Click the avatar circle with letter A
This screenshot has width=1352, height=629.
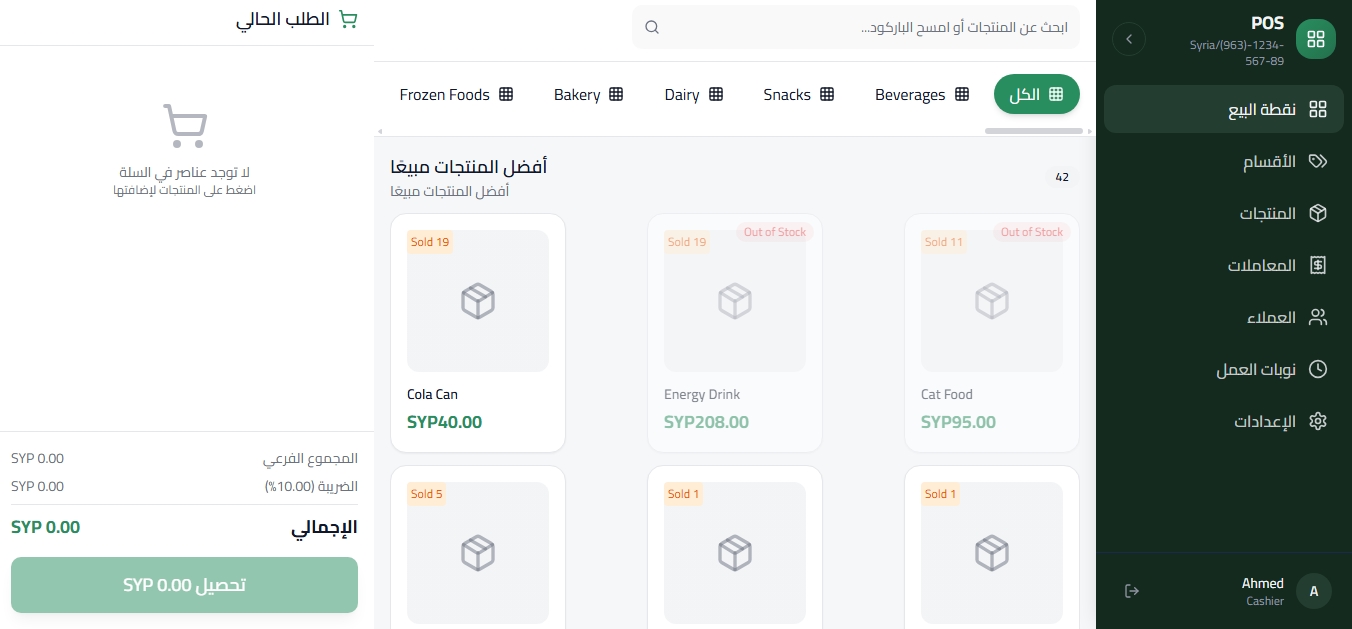click(1314, 591)
